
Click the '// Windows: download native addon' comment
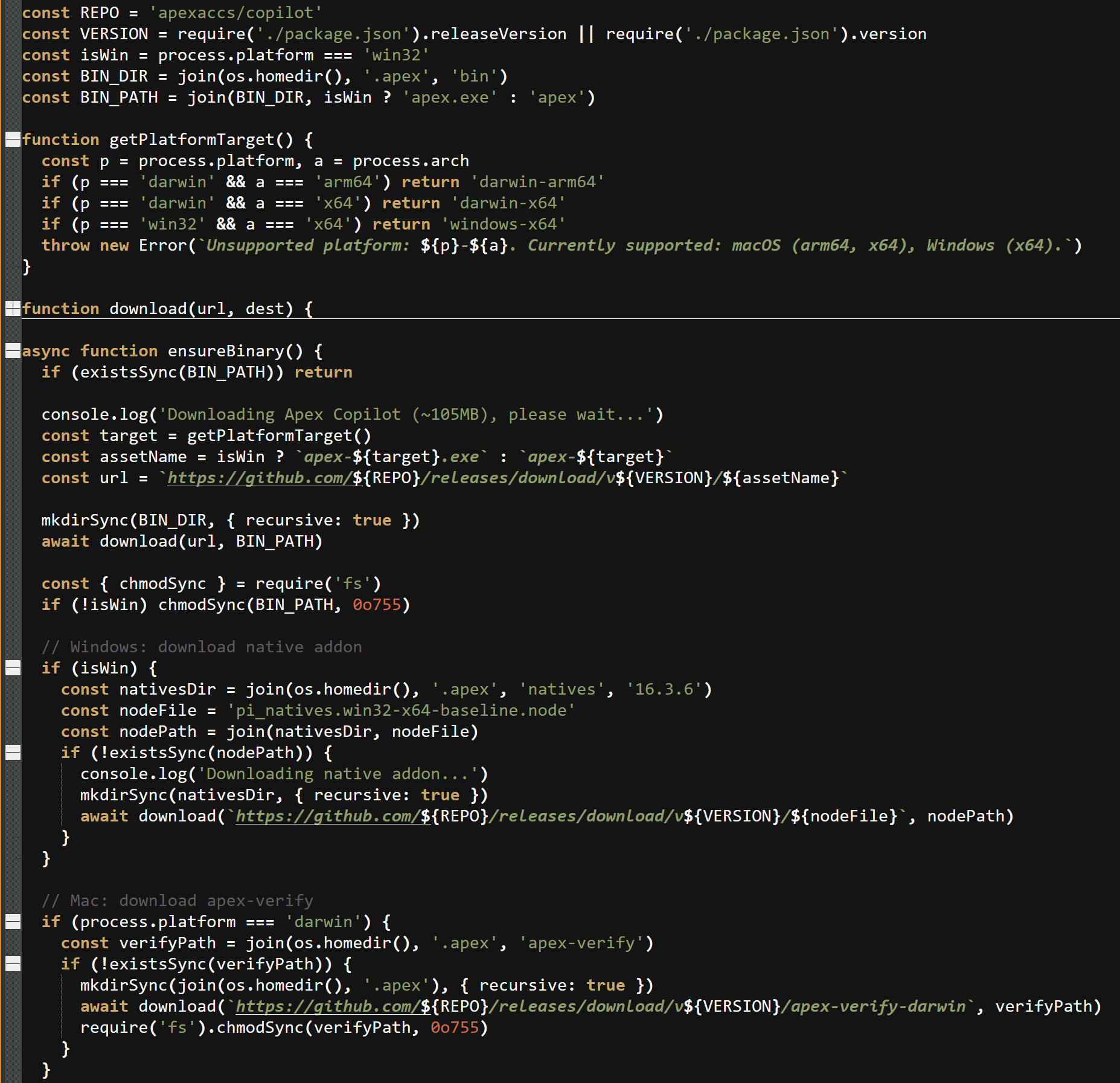202,647
